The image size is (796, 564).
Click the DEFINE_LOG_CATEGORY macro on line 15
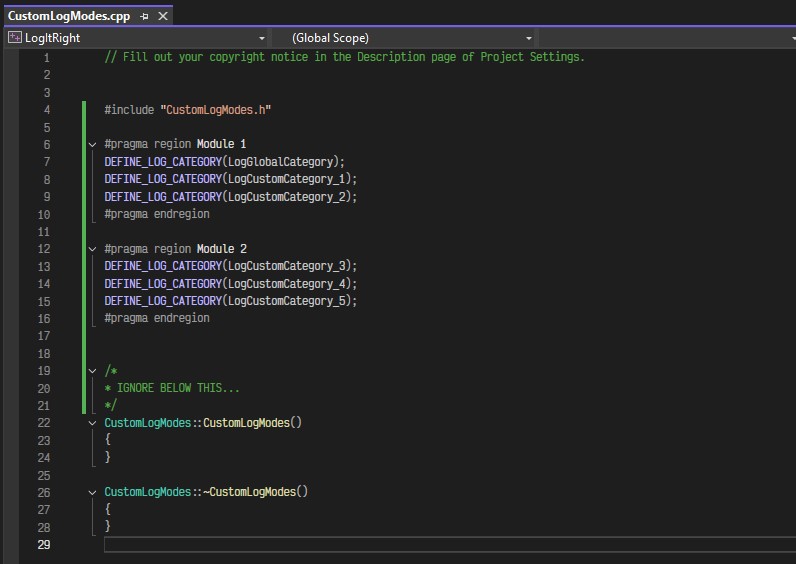click(162, 301)
